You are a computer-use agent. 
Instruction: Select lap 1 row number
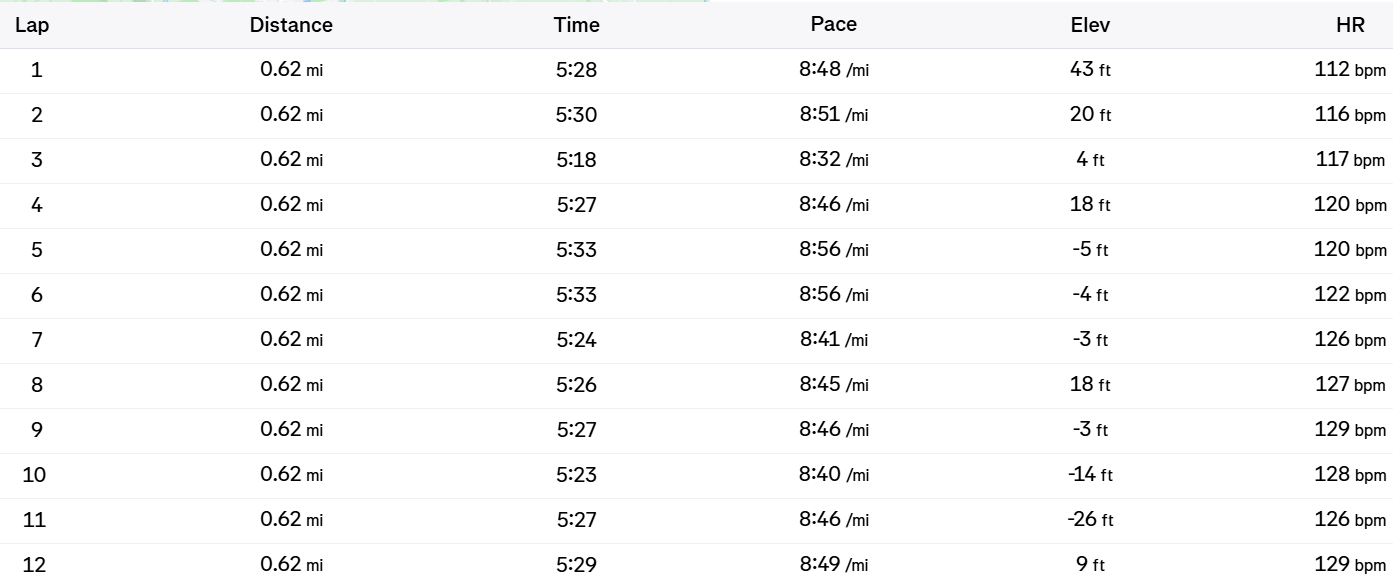[37, 70]
